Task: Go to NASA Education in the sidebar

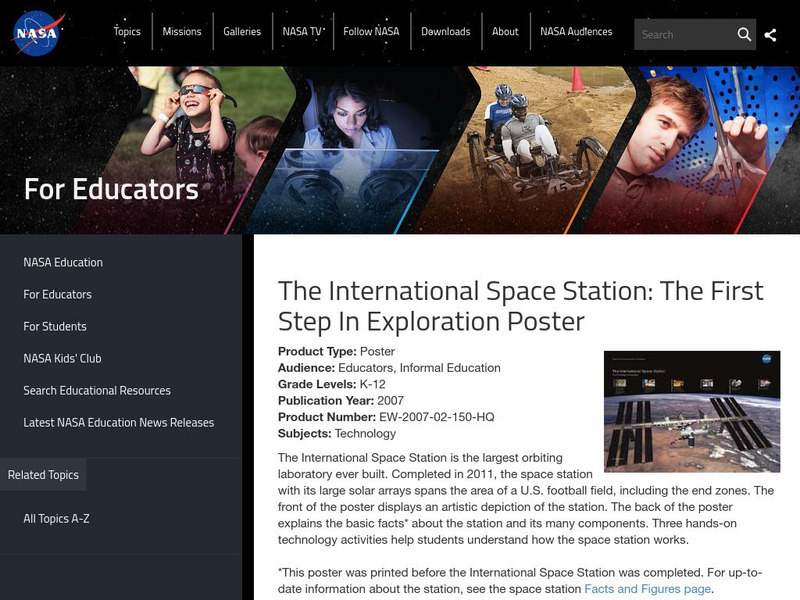Action: [x=61, y=262]
